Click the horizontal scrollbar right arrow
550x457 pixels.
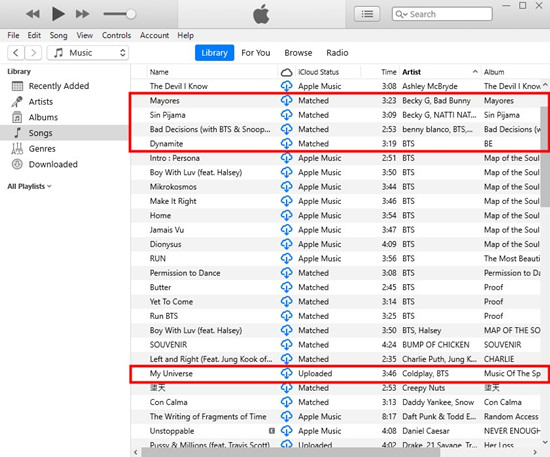[535, 452]
